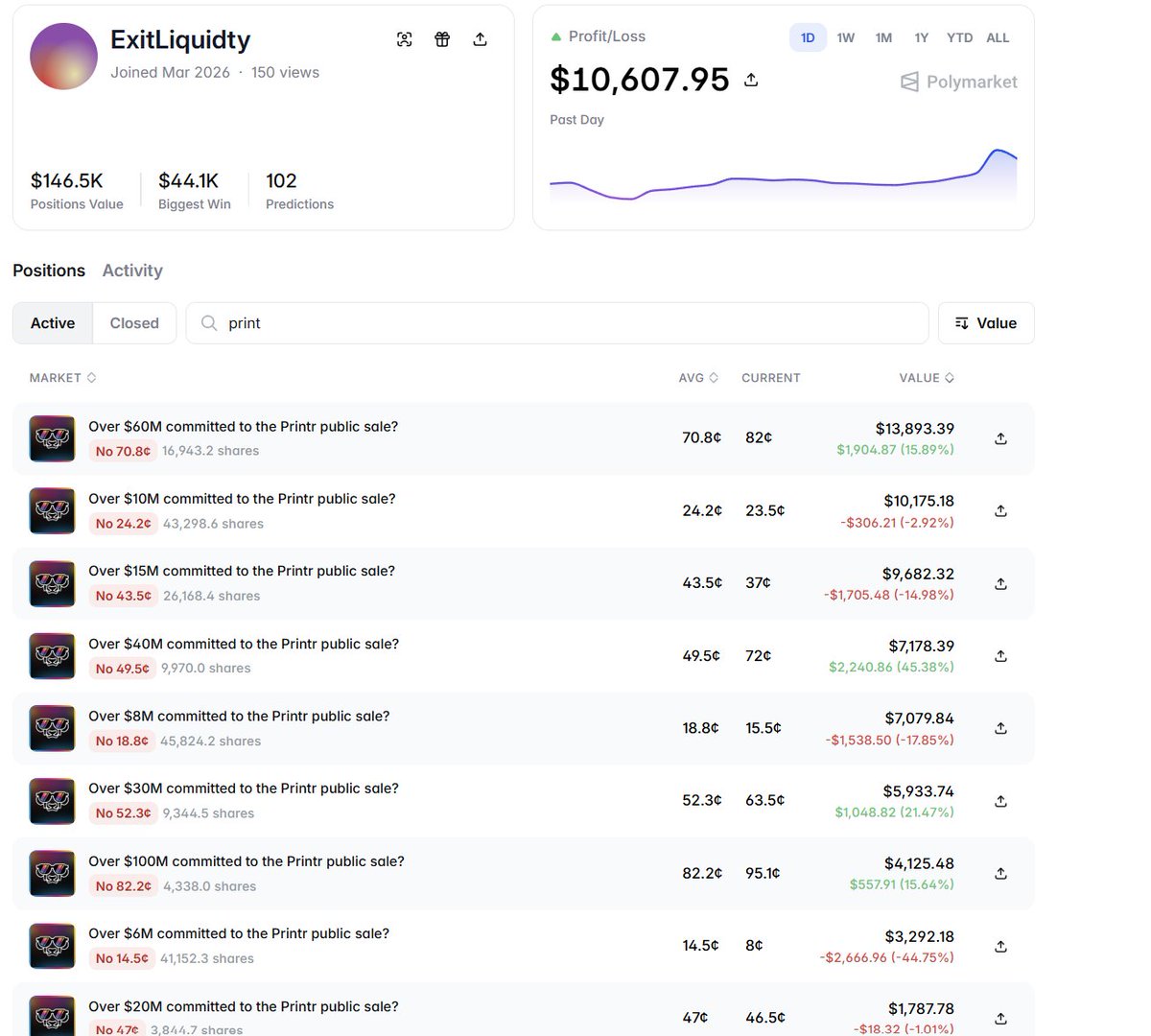Image resolution: width=1151 pixels, height=1036 pixels.
Task: Click the $1,048.82 (21.47%) gain value
Action: (x=895, y=812)
